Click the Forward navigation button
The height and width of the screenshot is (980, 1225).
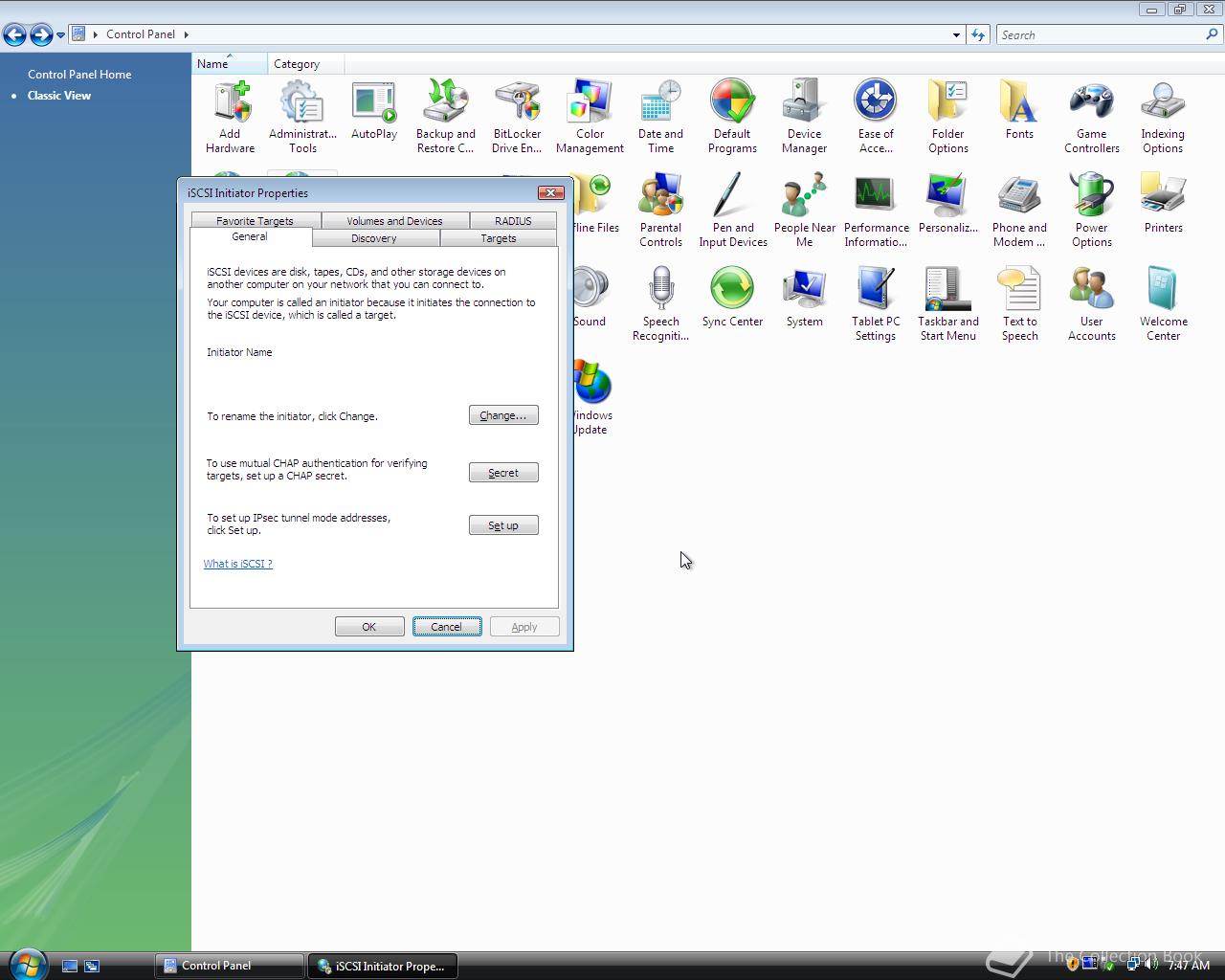41,35
